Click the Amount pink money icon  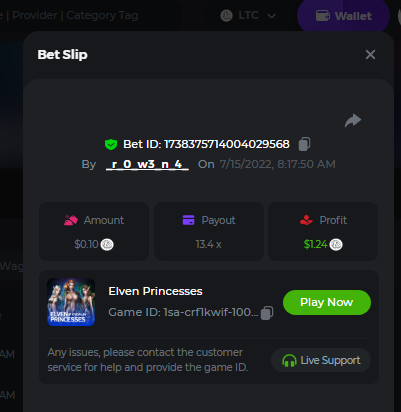tap(71, 220)
